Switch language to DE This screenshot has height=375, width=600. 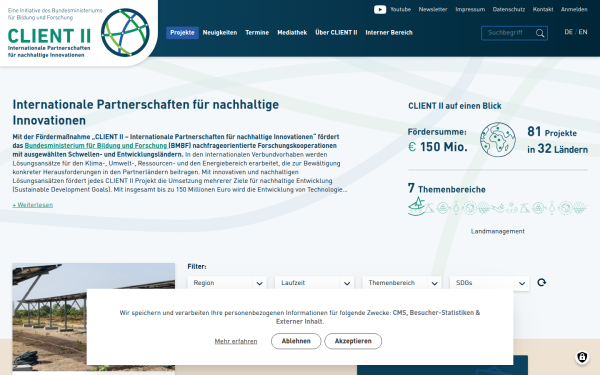[x=568, y=32]
